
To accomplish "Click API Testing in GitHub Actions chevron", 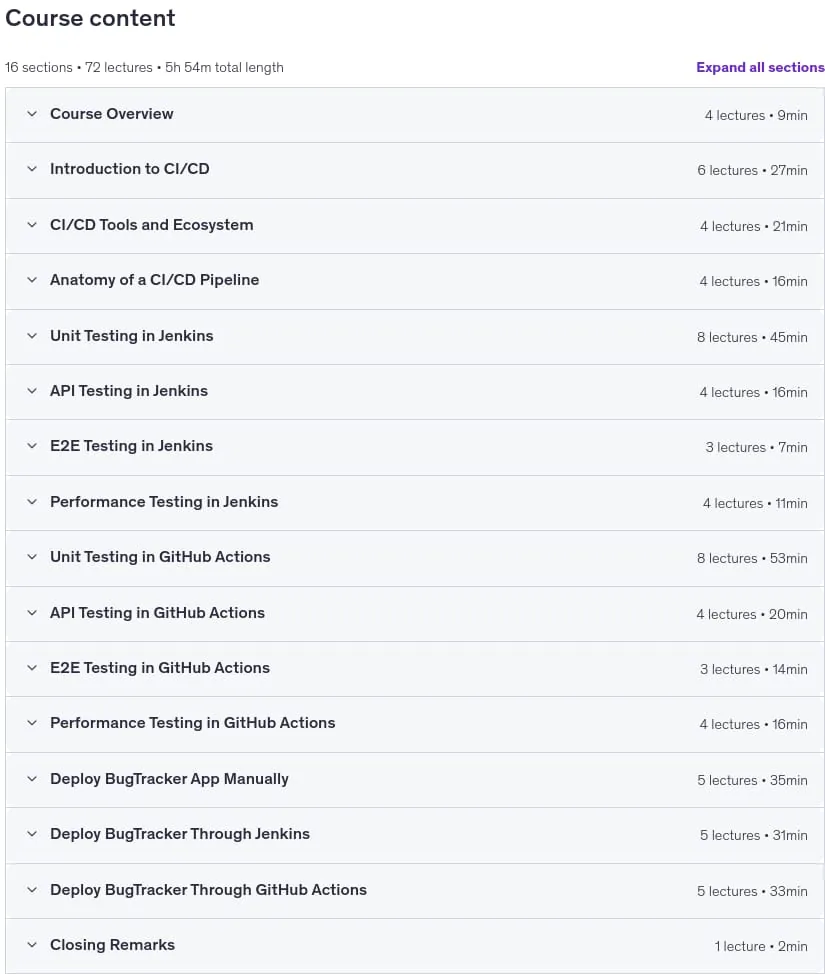I will click(32, 613).
